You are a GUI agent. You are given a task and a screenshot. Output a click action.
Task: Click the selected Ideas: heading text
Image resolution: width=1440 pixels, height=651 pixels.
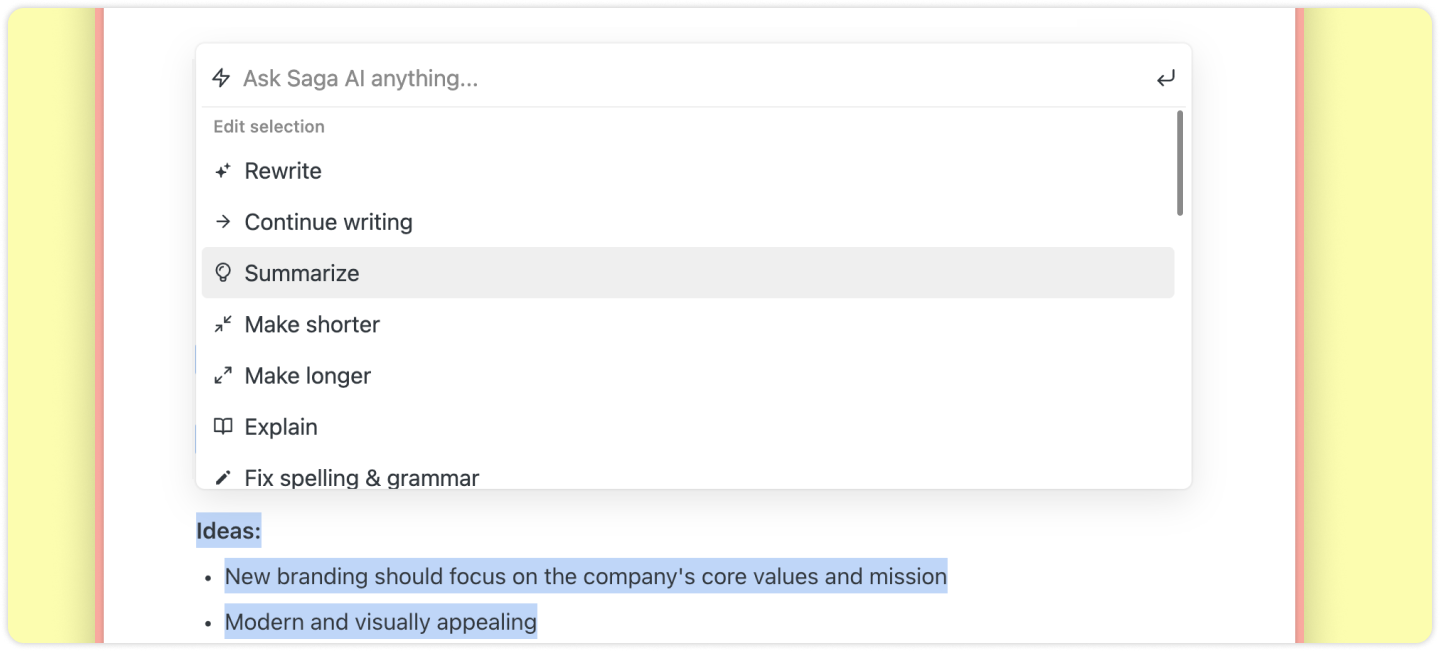(229, 531)
